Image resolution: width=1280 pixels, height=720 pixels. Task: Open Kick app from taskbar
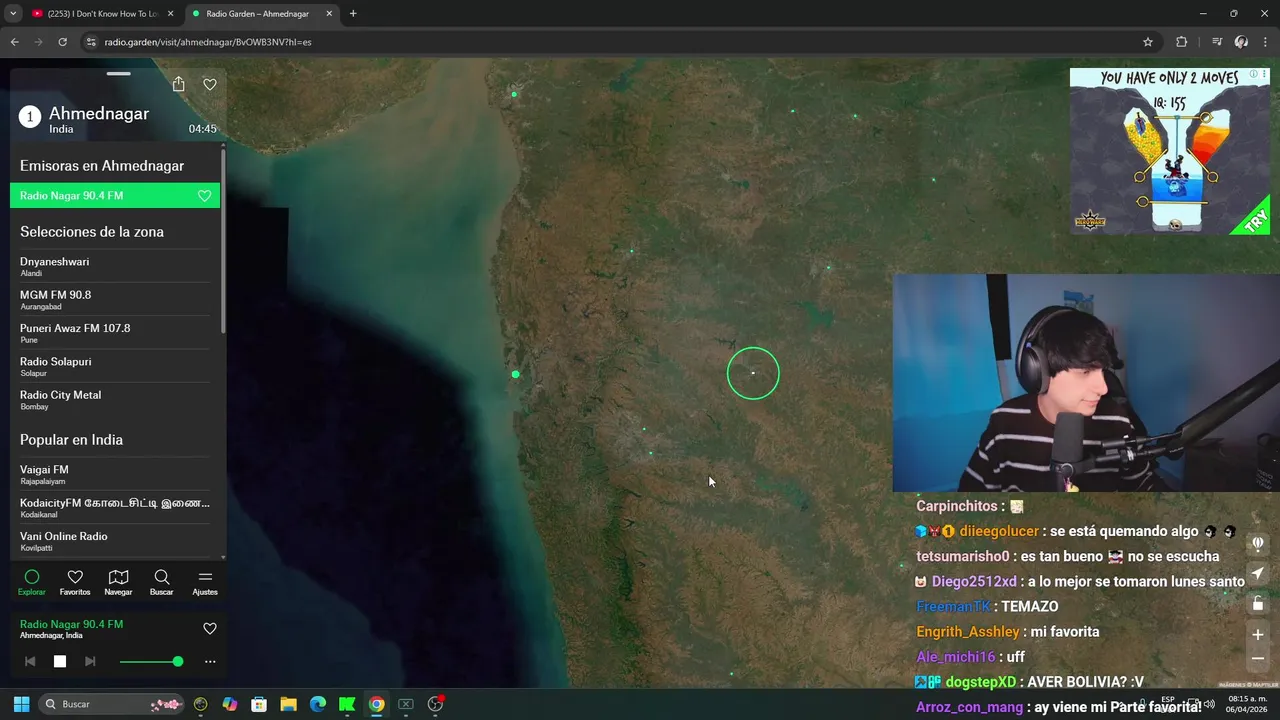(347, 704)
